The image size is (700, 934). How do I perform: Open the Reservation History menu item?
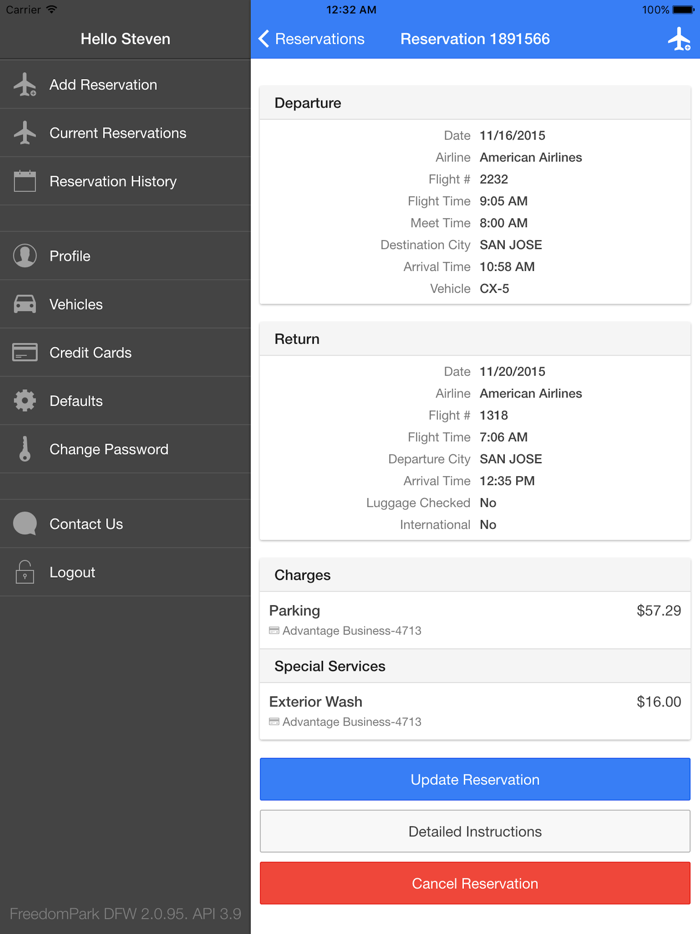point(113,181)
